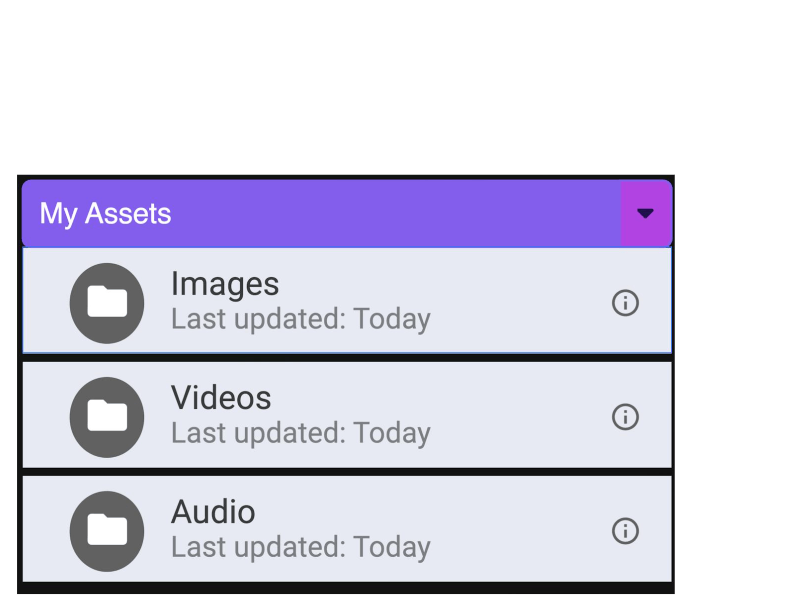Click Last updated text under Images
Screen dimensions: 800x600
click(300, 320)
